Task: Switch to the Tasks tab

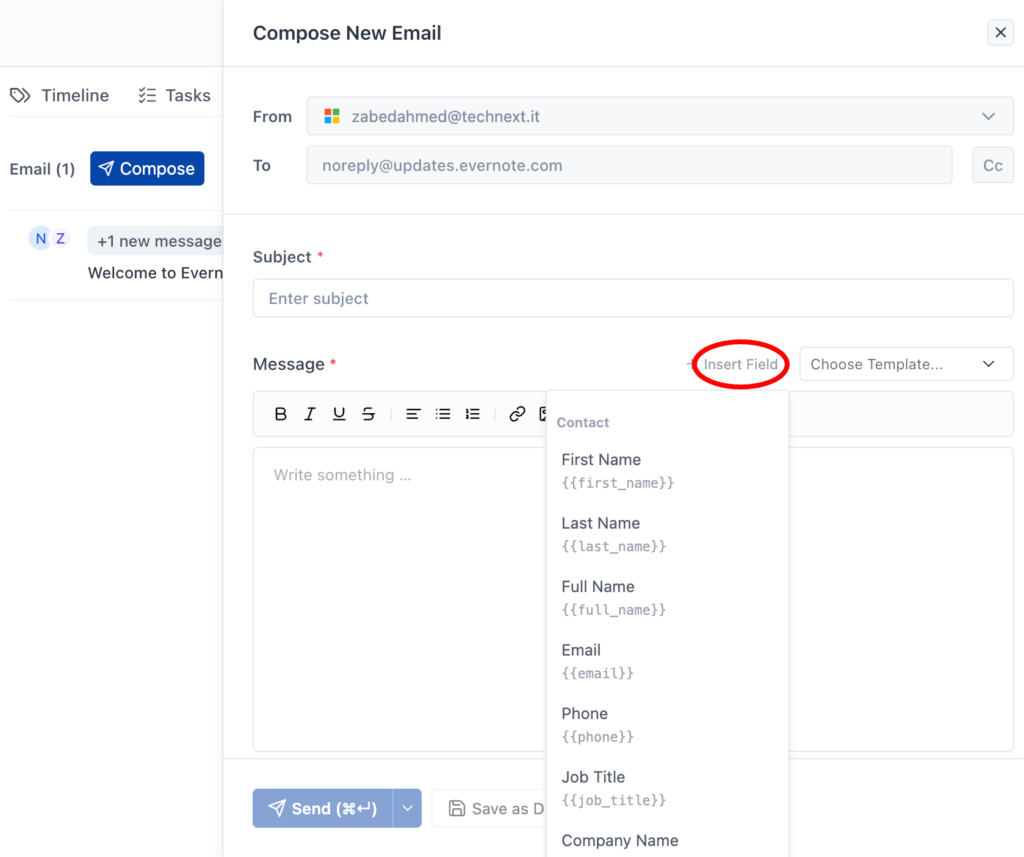Action: [175, 94]
